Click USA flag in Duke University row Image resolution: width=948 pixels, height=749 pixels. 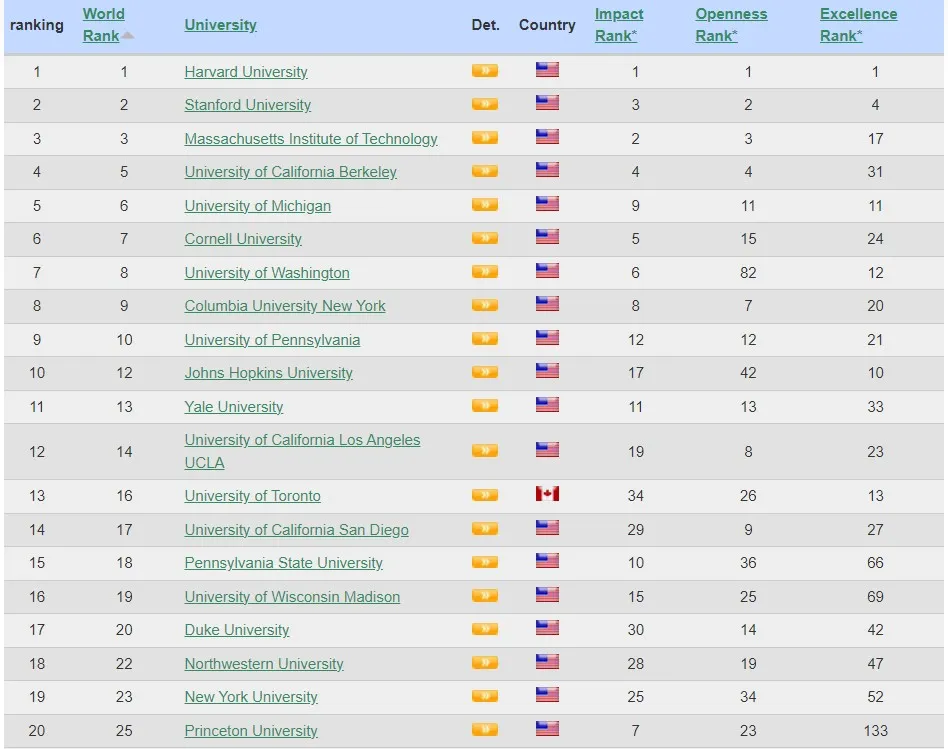pos(547,628)
